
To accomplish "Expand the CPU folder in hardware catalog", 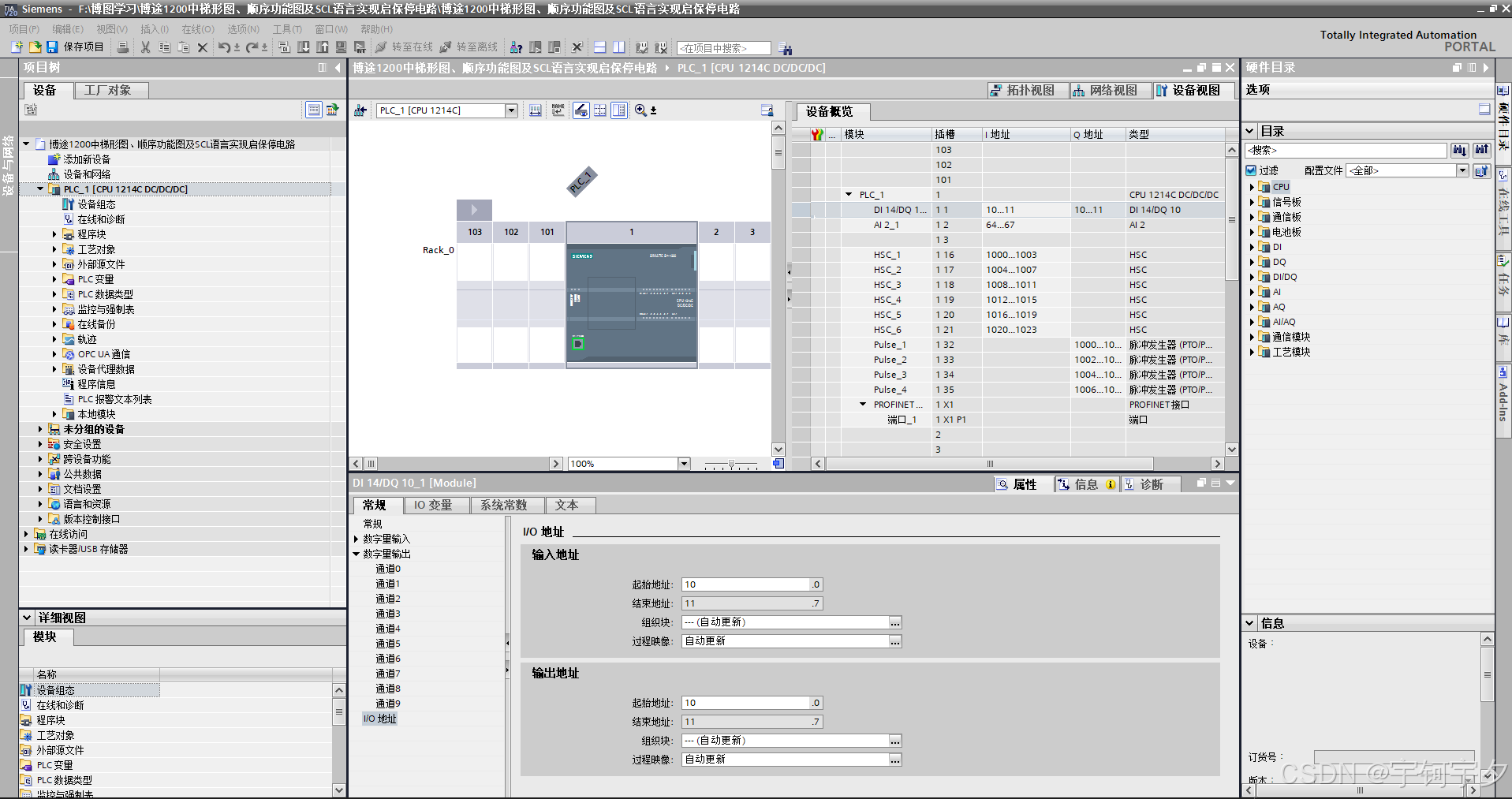I will [x=1252, y=187].
